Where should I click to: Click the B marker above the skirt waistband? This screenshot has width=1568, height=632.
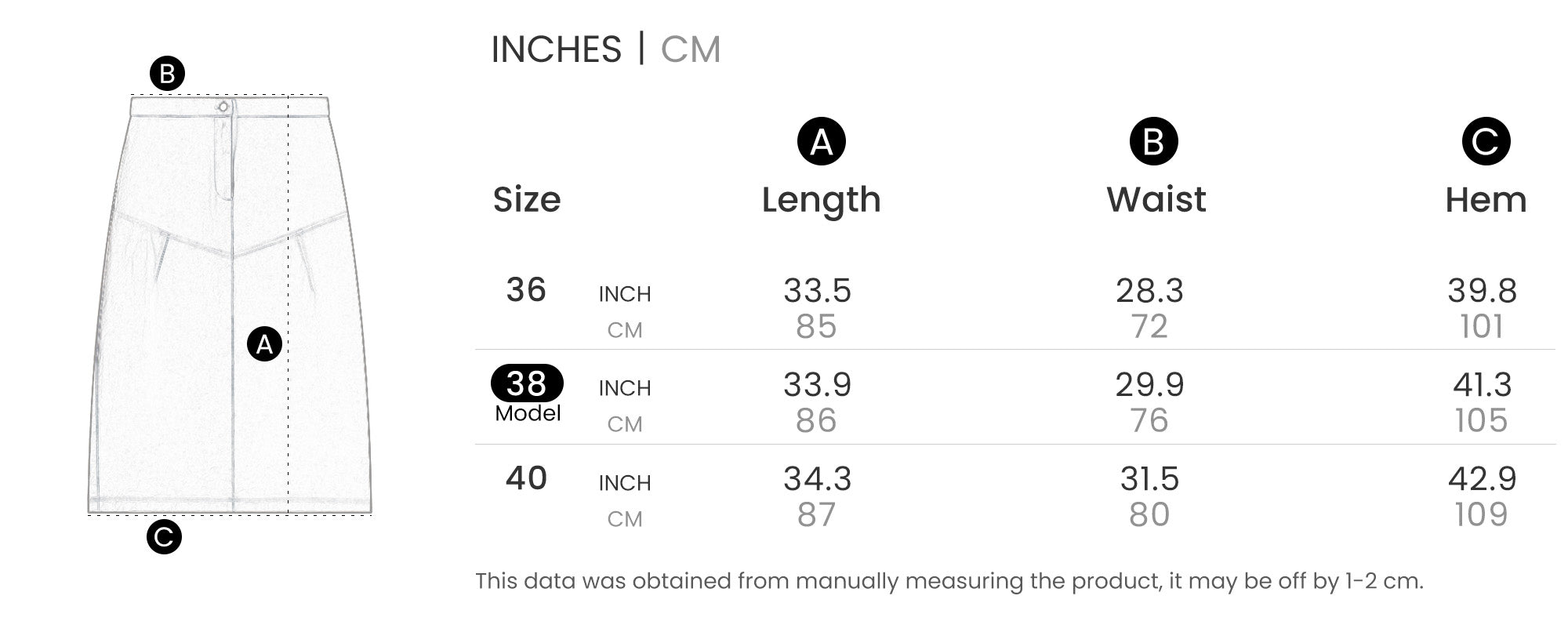tap(167, 74)
